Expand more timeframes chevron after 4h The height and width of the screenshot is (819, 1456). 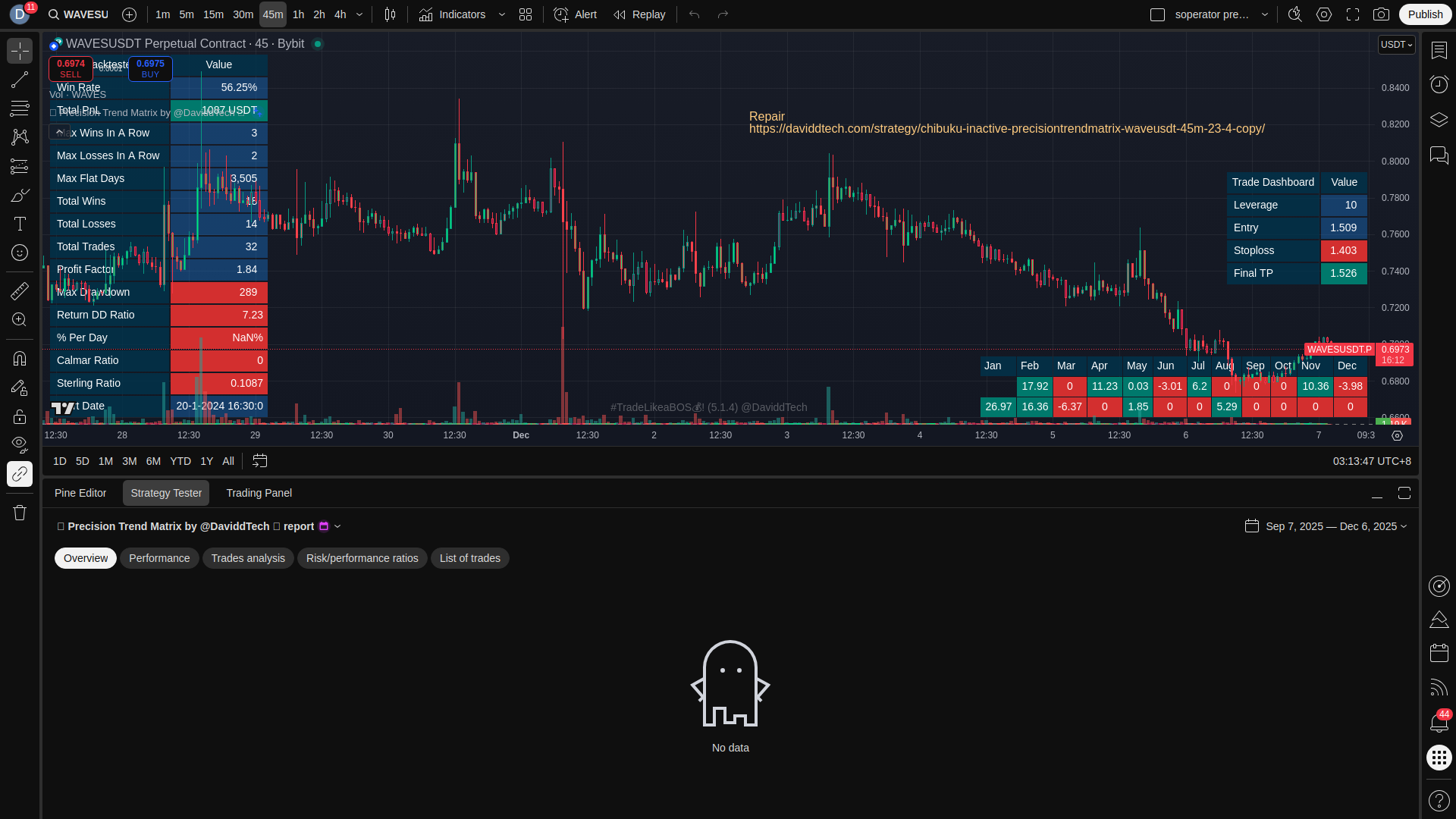359,14
